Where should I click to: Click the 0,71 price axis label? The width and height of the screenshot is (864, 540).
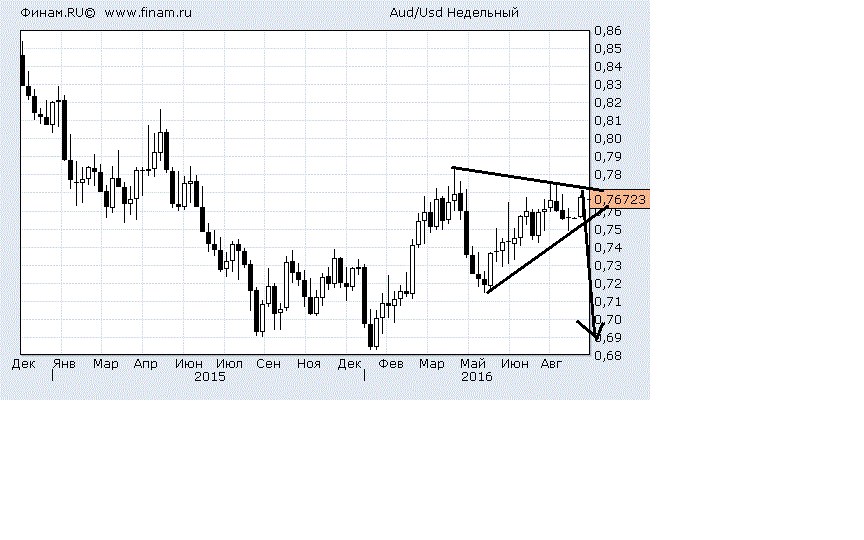[608, 302]
